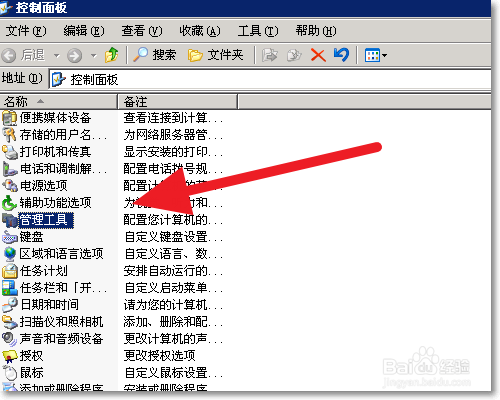Select the 声音和音频设备 speaker icon

coord(9,339)
